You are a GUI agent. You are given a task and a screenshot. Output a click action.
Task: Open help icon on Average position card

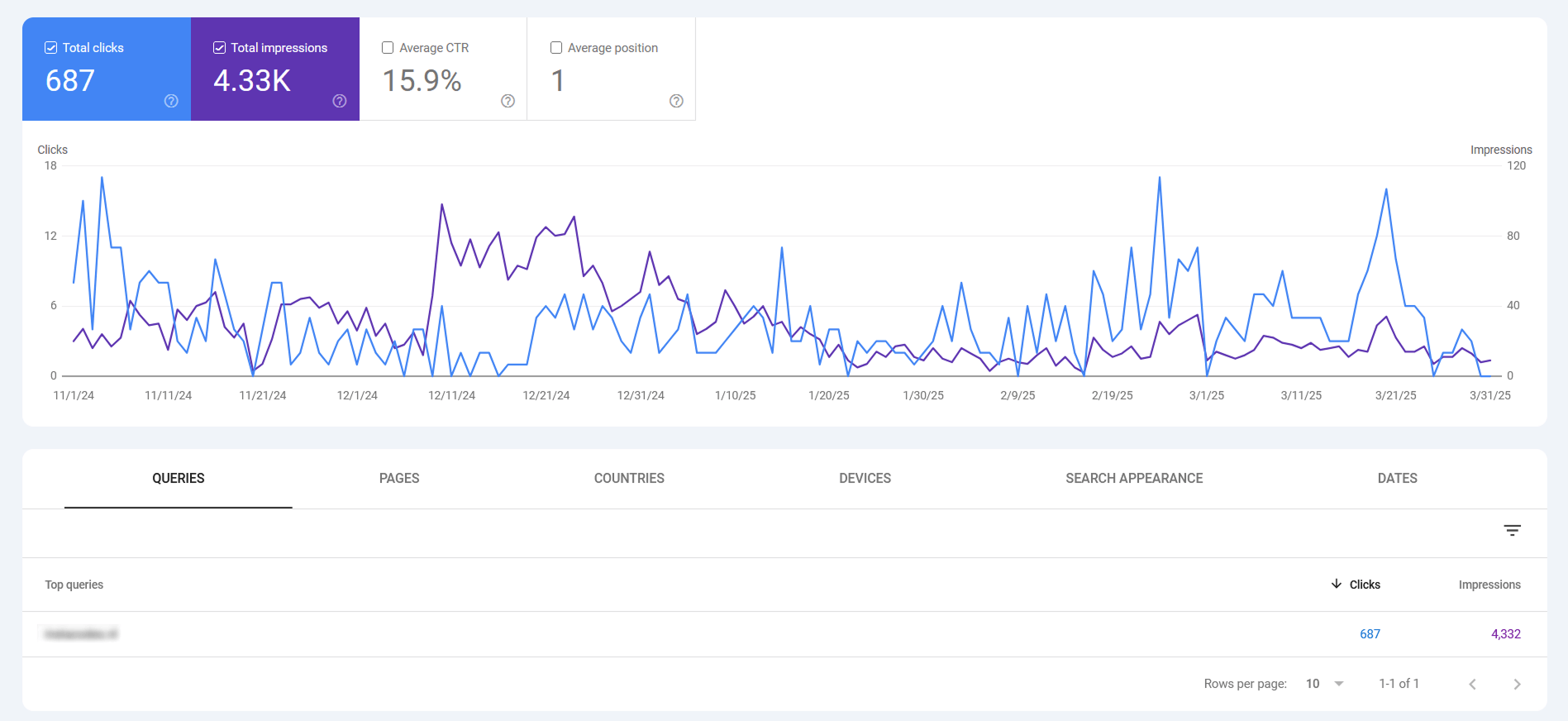click(x=676, y=101)
